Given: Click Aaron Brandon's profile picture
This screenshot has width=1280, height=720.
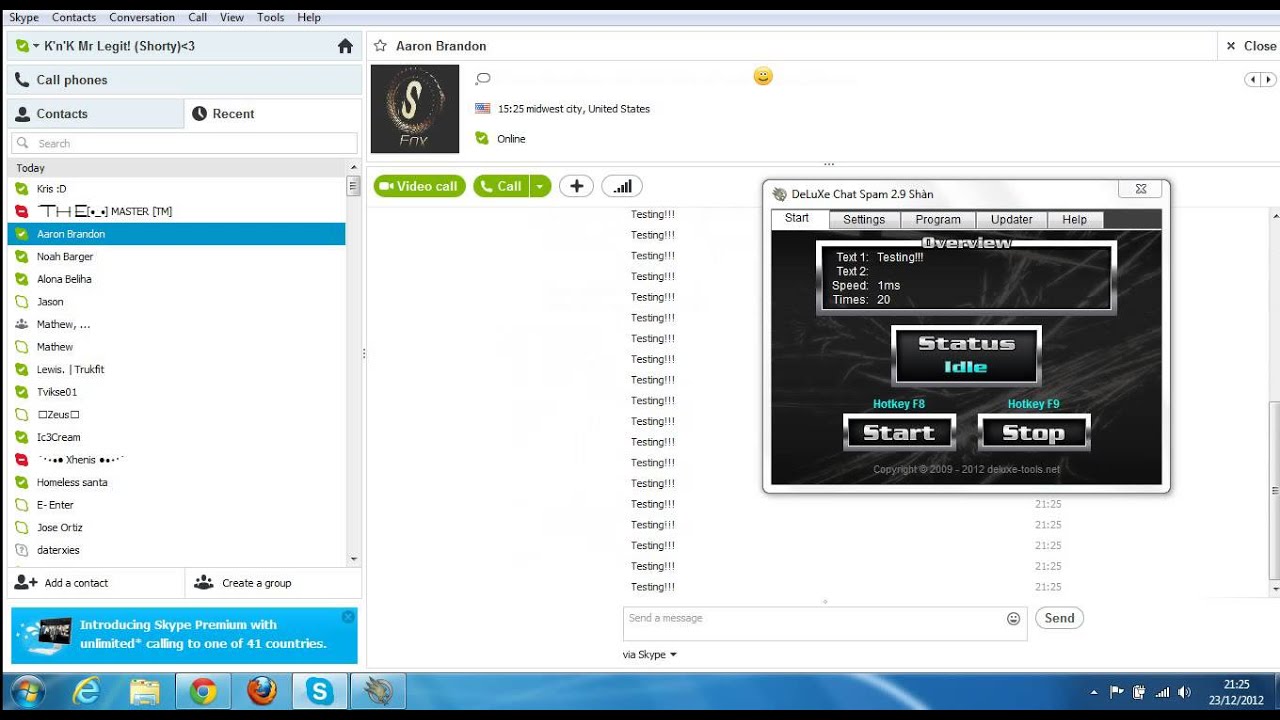Looking at the screenshot, I should point(415,109).
